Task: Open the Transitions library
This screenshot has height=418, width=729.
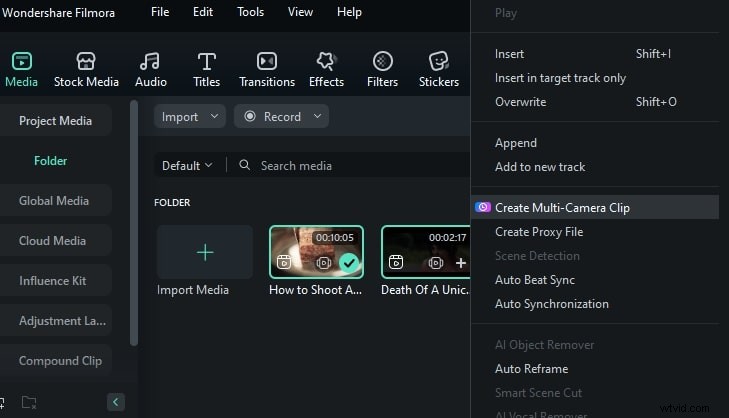Action: click(267, 70)
